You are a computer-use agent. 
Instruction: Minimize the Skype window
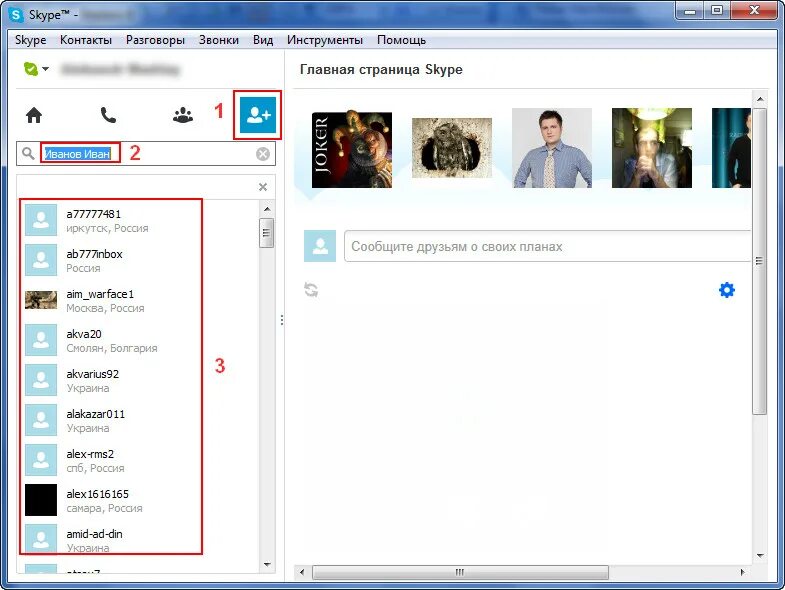(690, 11)
